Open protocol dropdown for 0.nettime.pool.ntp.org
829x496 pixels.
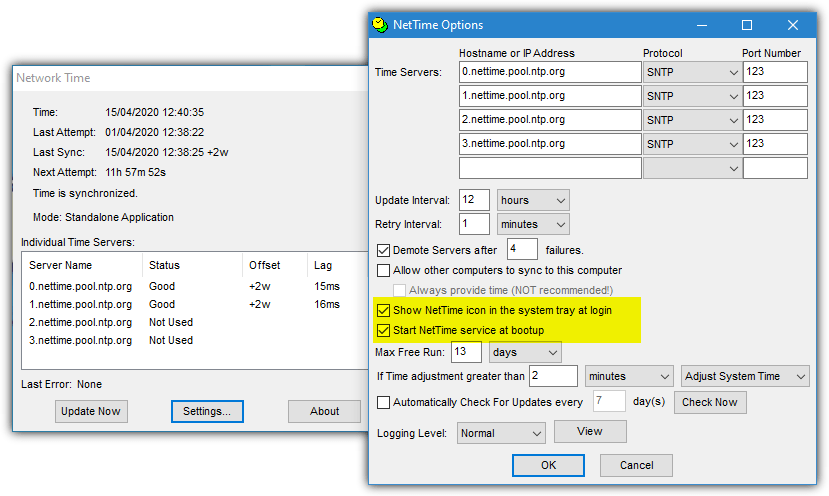(692, 72)
